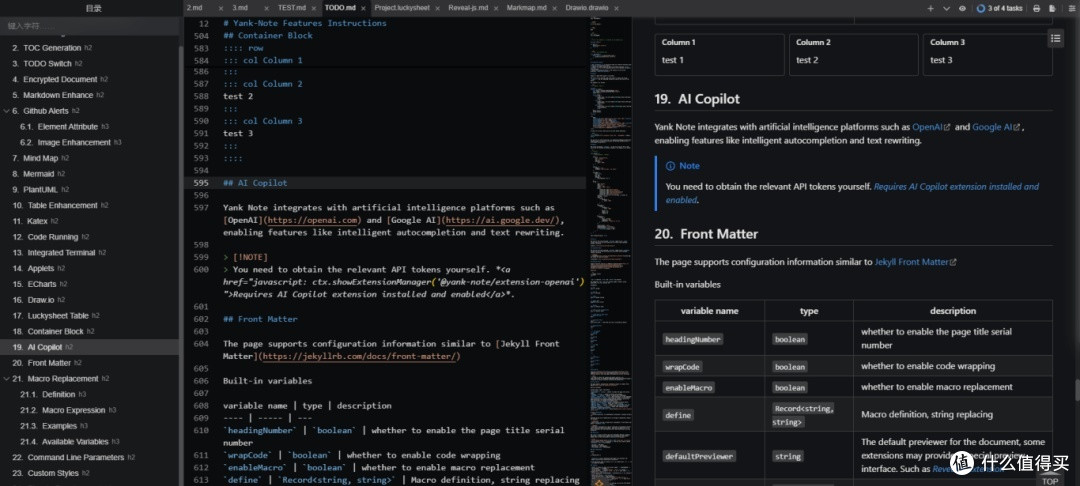This screenshot has height=486, width=1080.
Task: Switch to the 3.md tab
Action: tap(239, 8)
